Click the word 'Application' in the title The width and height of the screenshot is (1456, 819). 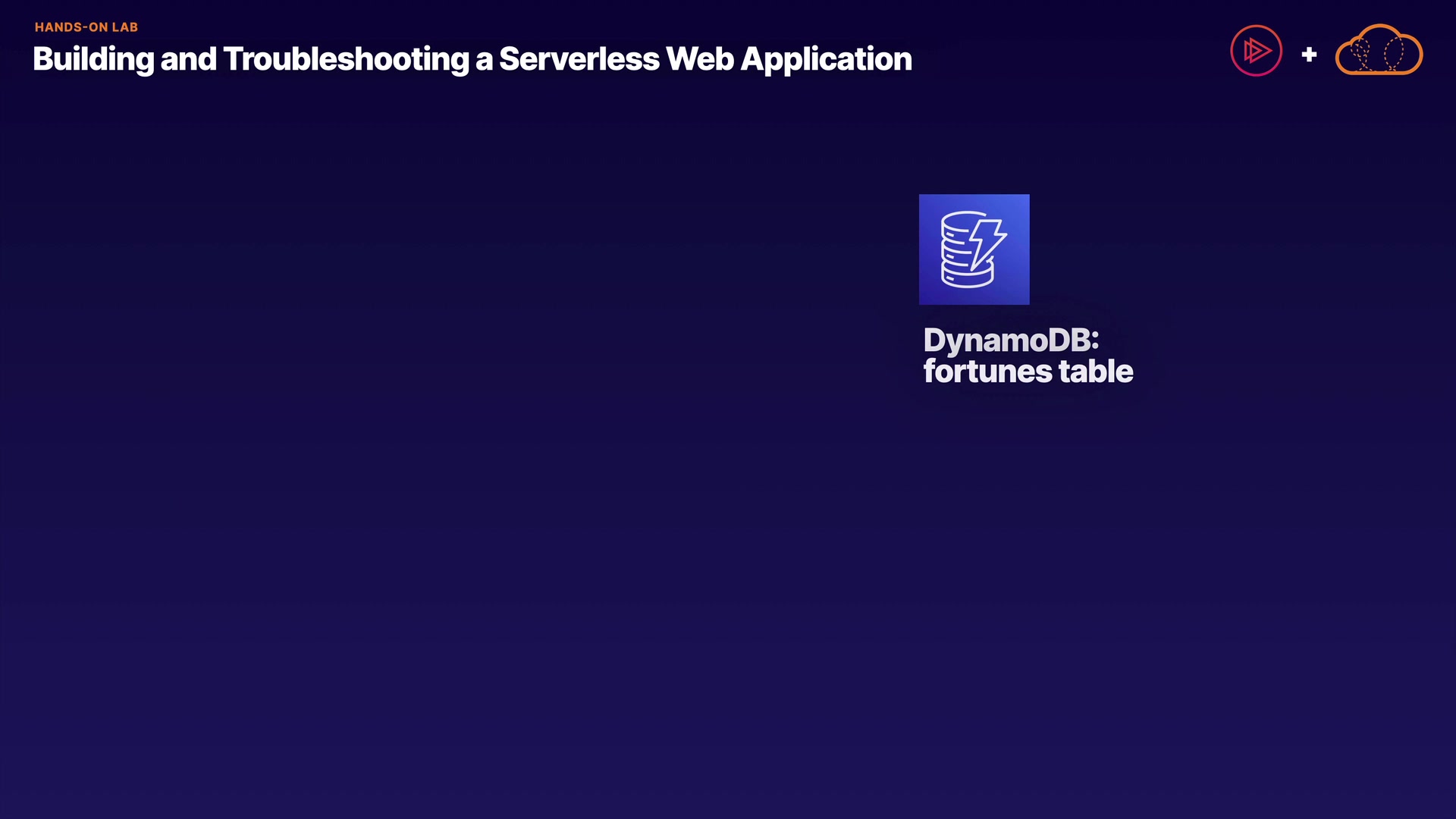pos(826,59)
